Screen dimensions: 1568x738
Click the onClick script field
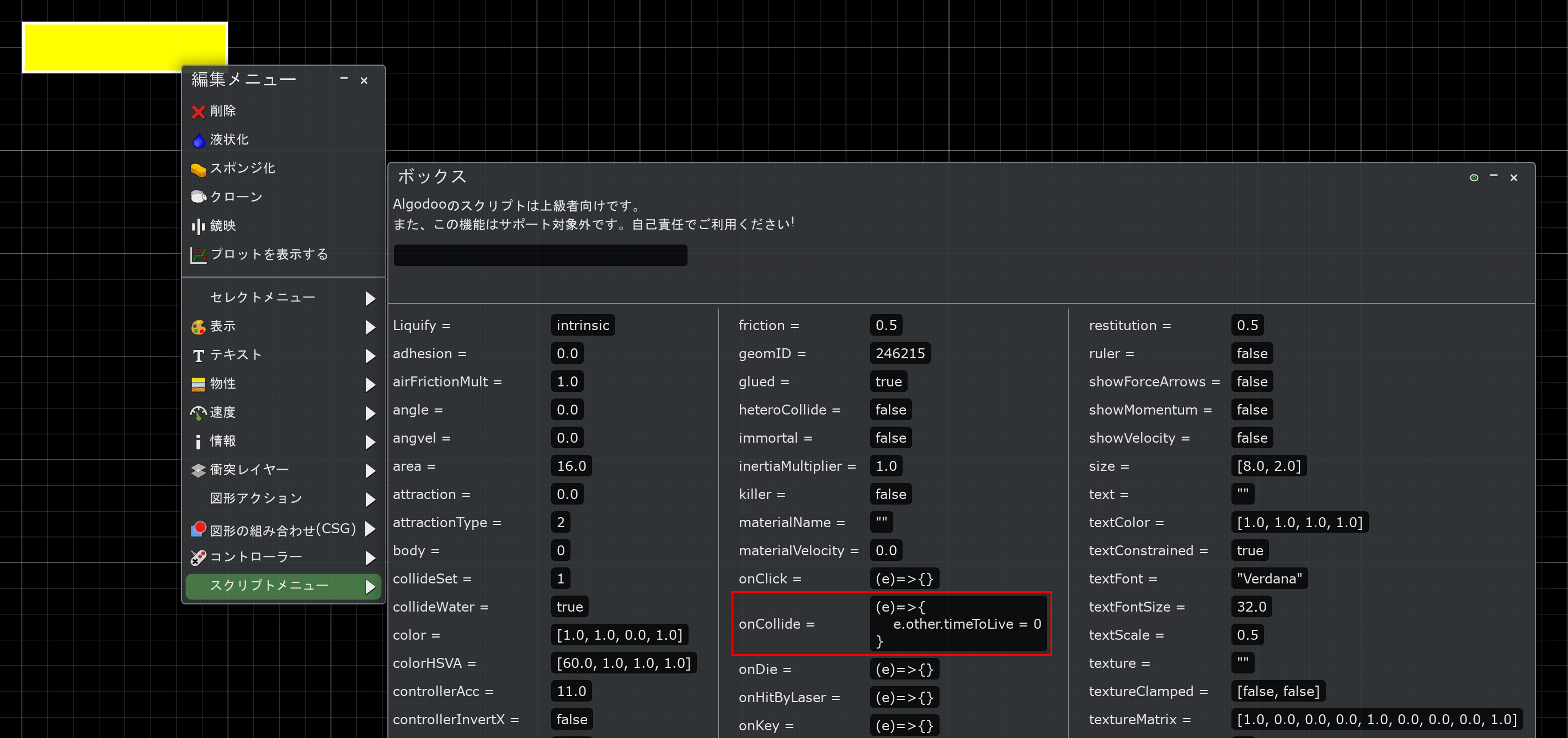(x=904, y=579)
